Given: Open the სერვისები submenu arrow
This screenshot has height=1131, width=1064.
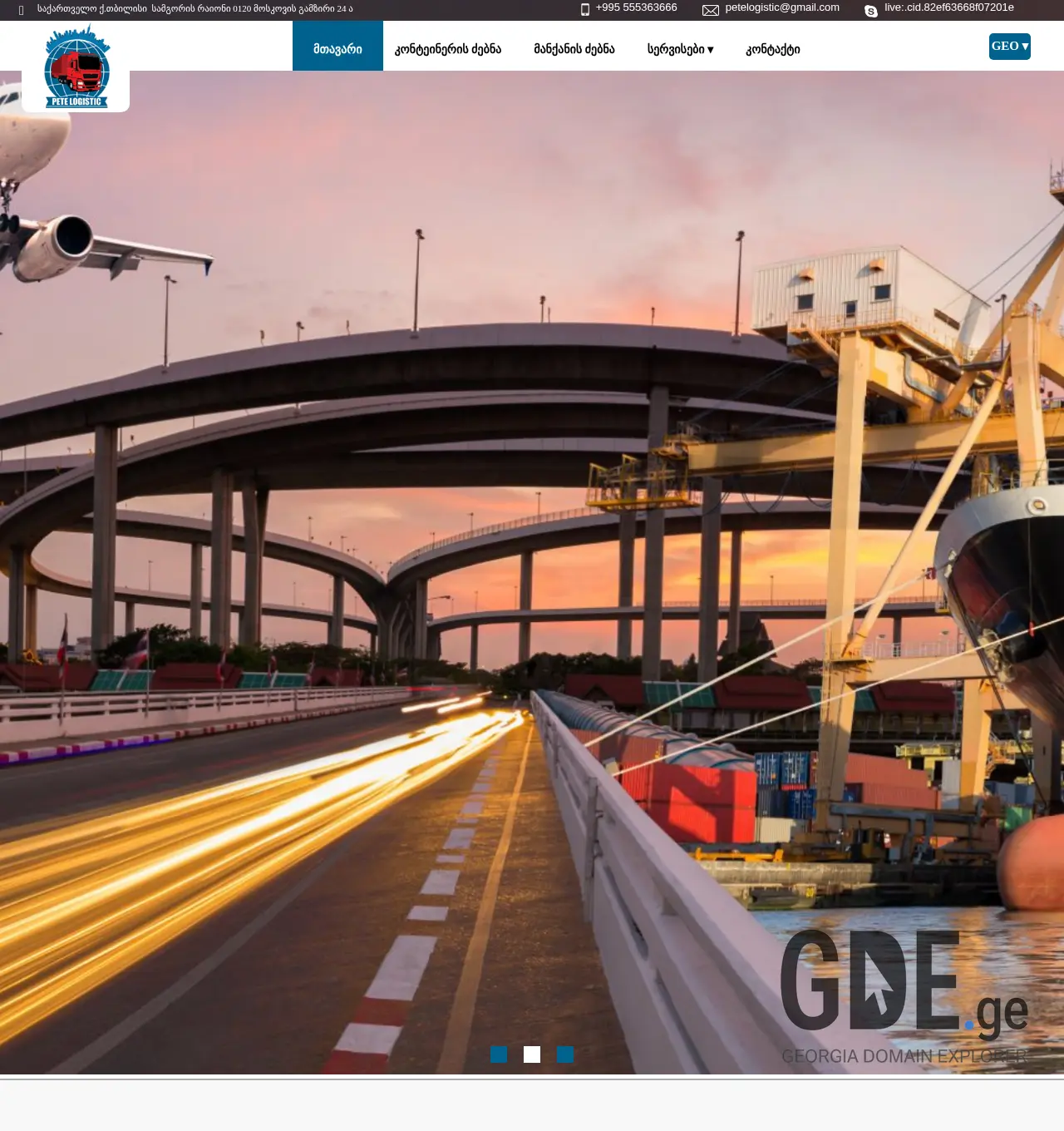Looking at the screenshot, I should click(711, 49).
